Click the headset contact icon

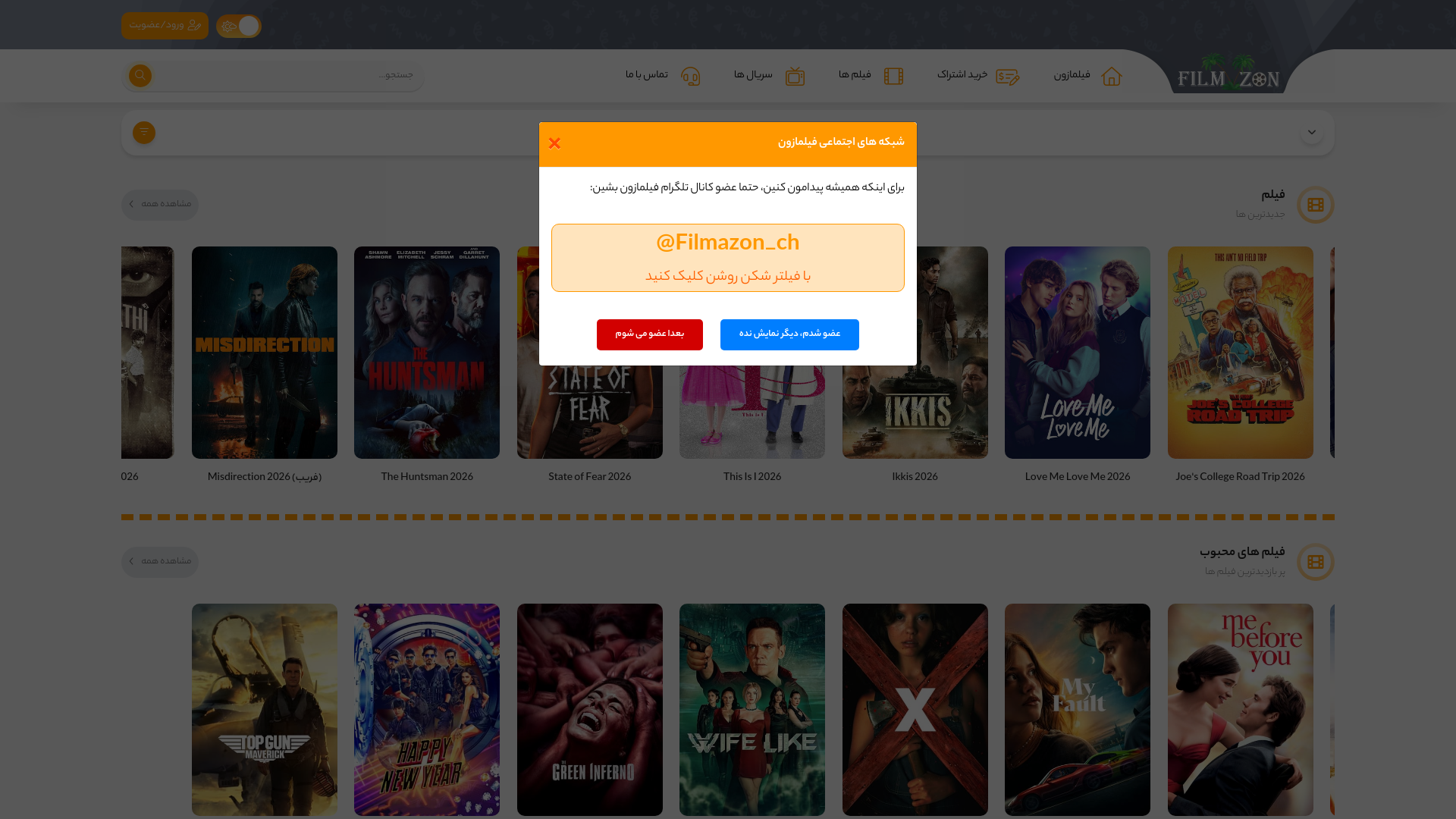(x=691, y=77)
